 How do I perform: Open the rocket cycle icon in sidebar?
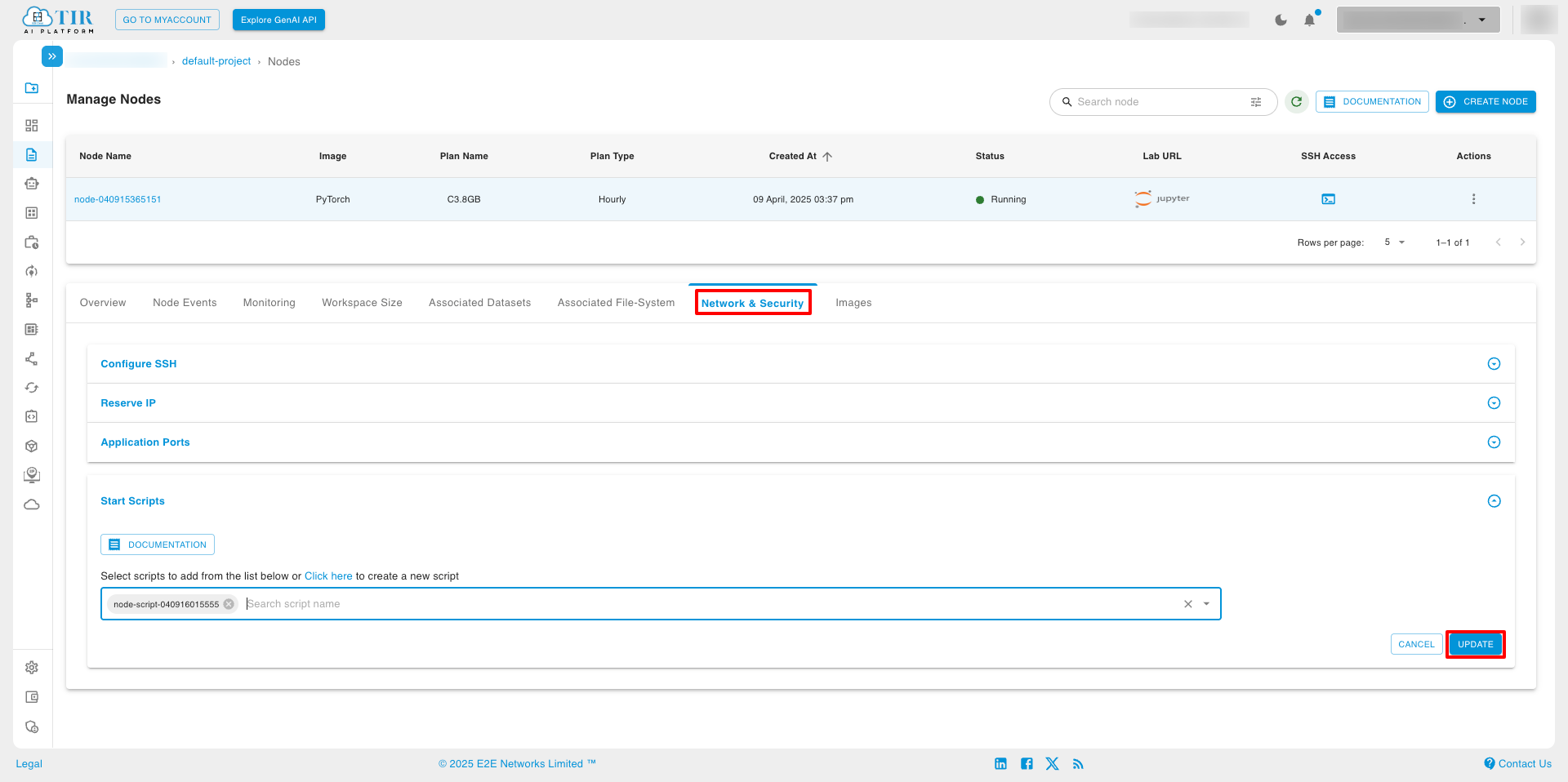click(32, 271)
